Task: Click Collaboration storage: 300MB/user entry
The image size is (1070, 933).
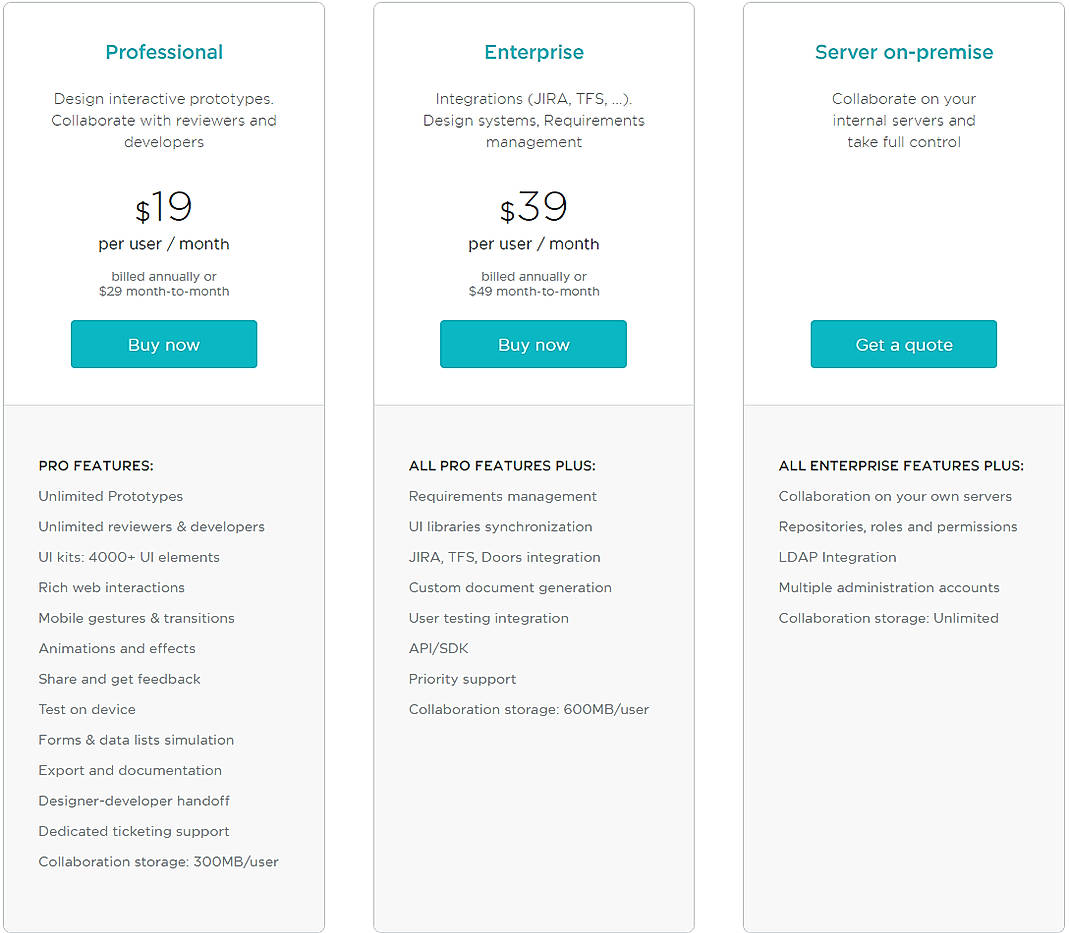Action: click(158, 861)
